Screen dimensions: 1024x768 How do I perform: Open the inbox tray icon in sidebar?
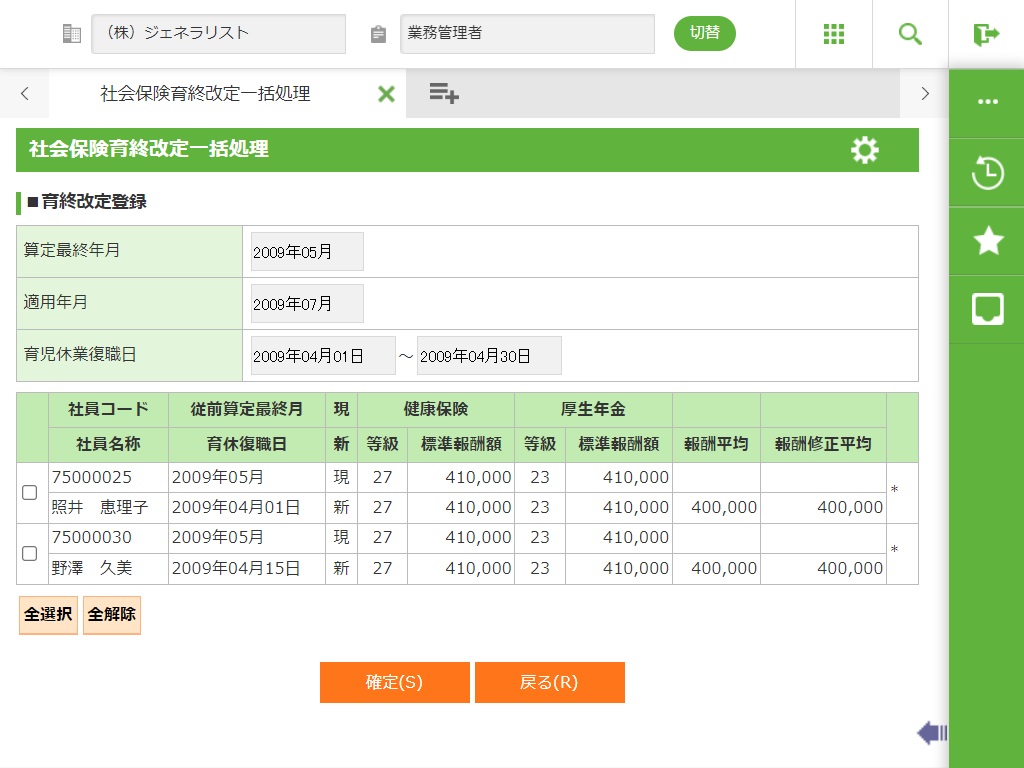pos(987,309)
